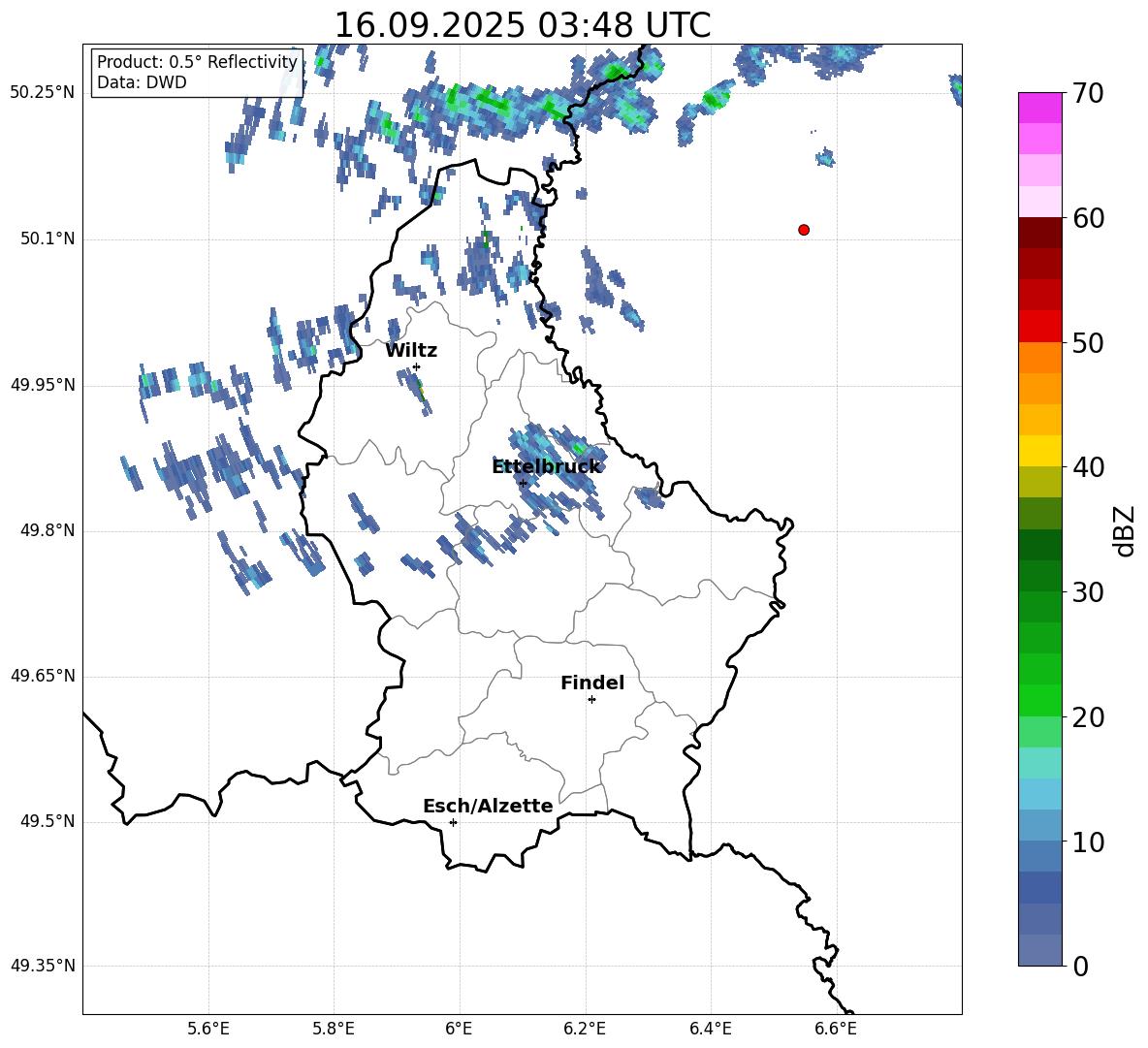Screen dimensions: 1148x1048
Task: Click the 20 tick label on colorbar
Action: (1088, 716)
